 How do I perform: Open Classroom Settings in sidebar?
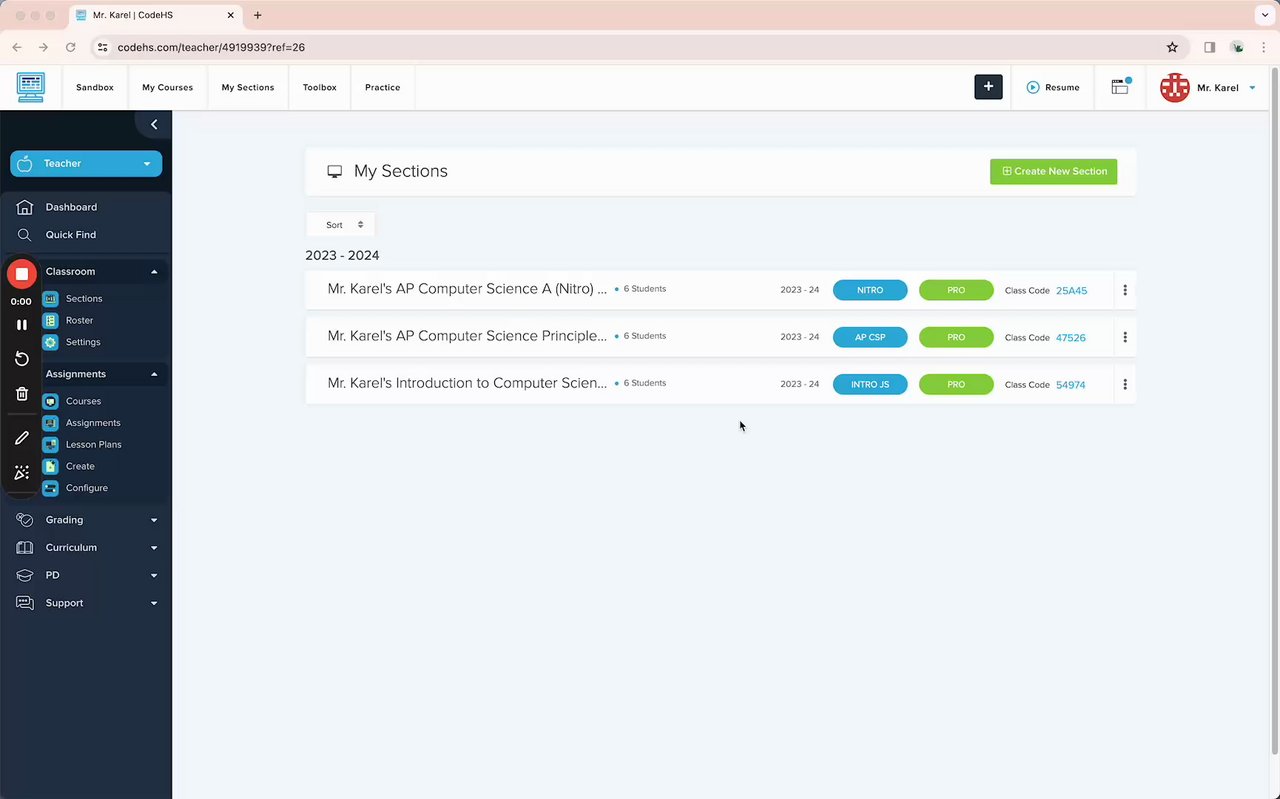tap(83, 342)
